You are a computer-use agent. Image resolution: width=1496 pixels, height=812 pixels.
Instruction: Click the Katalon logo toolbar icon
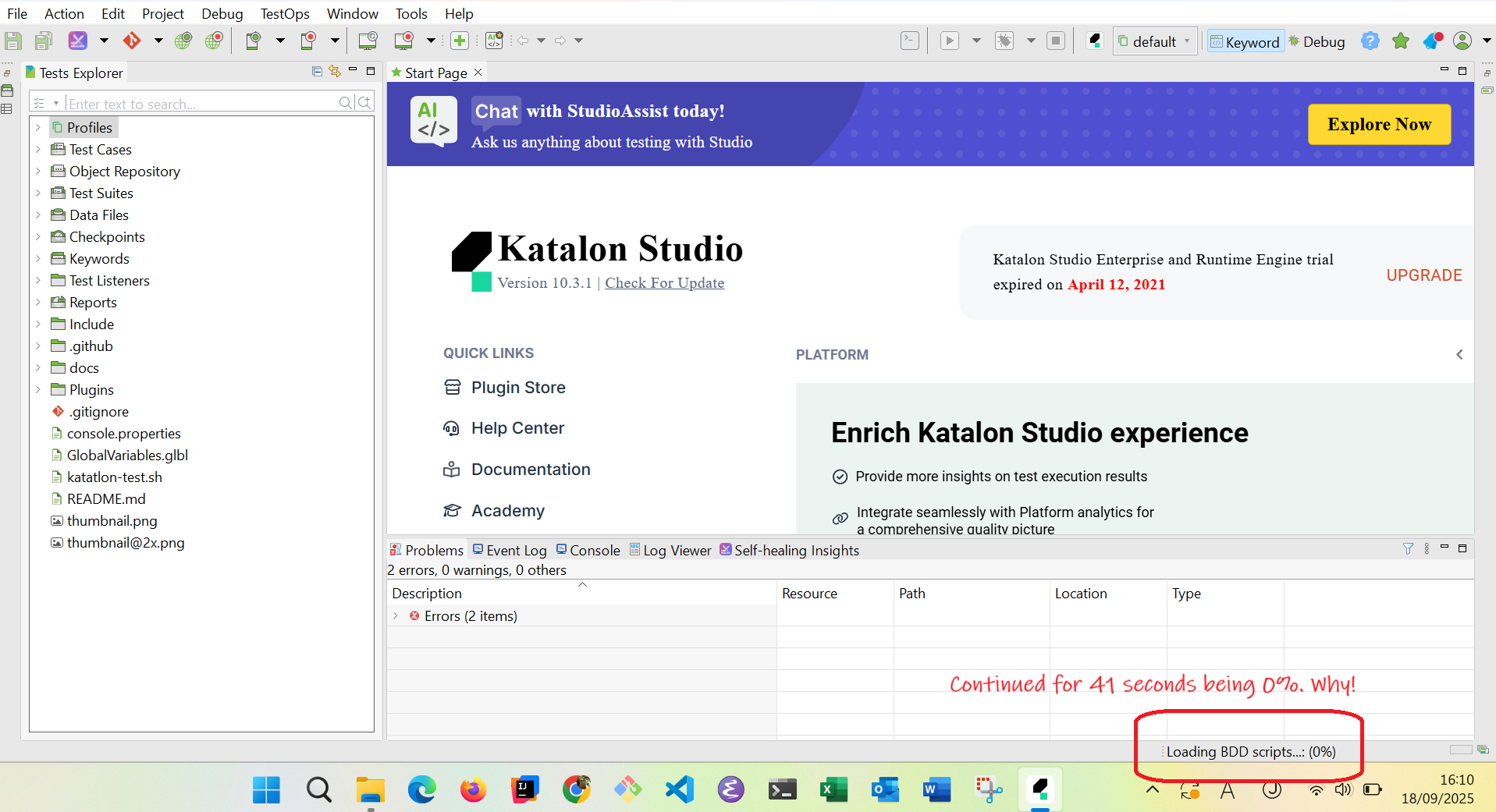click(1095, 41)
